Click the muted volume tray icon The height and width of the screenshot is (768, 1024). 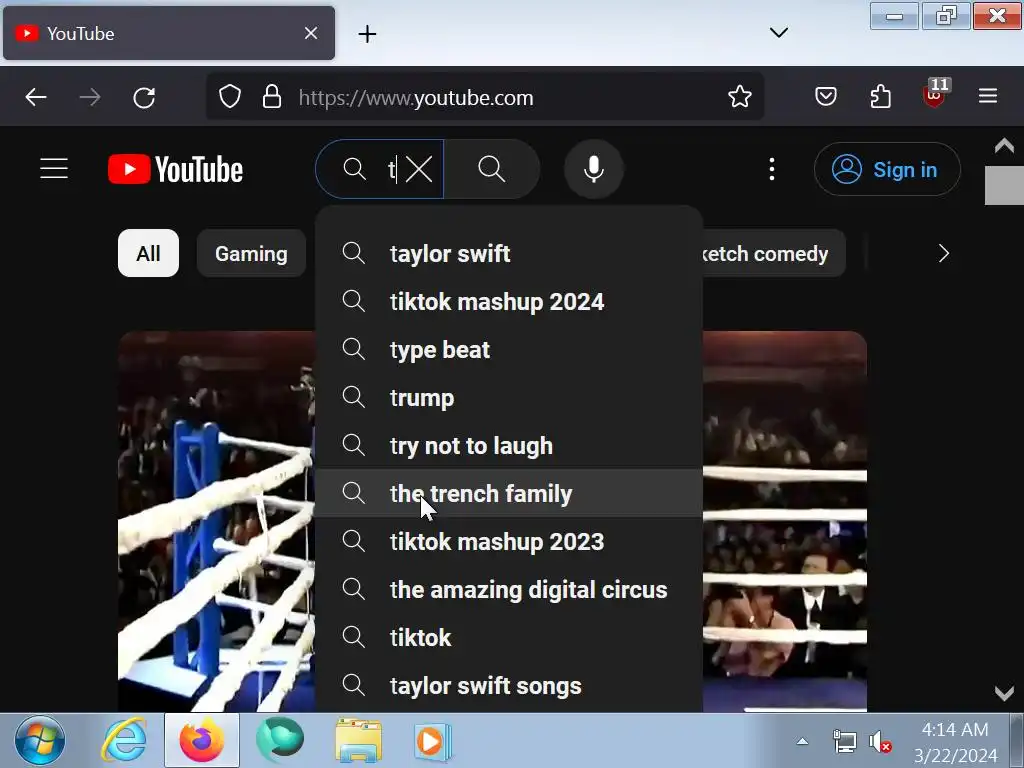pos(880,742)
